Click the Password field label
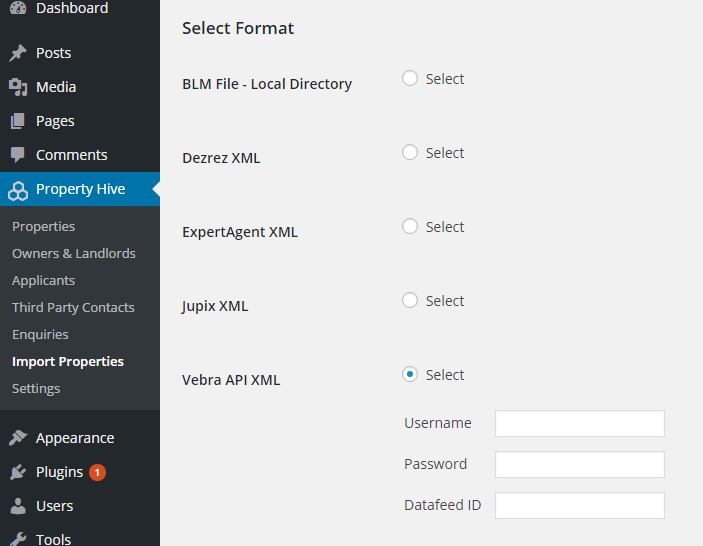703x546 pixels. tap(435, 464)
